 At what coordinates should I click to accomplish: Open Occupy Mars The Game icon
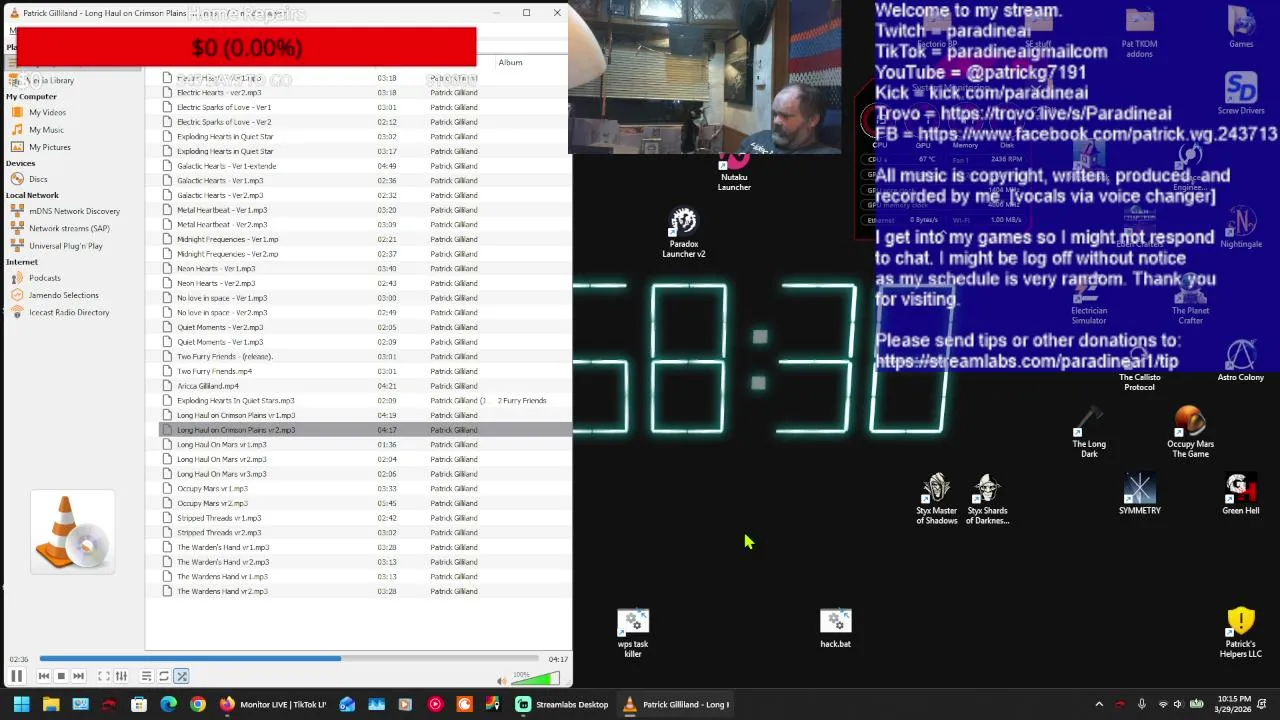[1190, 432]
